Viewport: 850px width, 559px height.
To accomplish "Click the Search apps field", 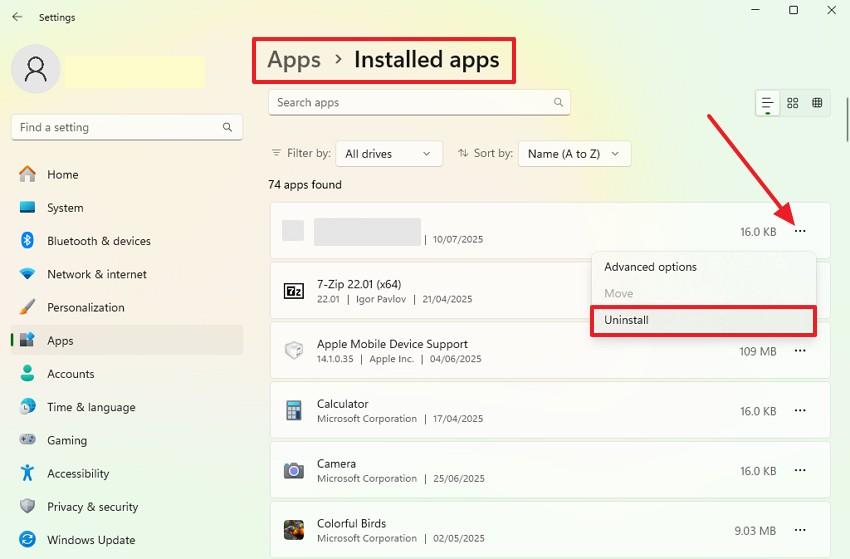I will coord(419,102).
